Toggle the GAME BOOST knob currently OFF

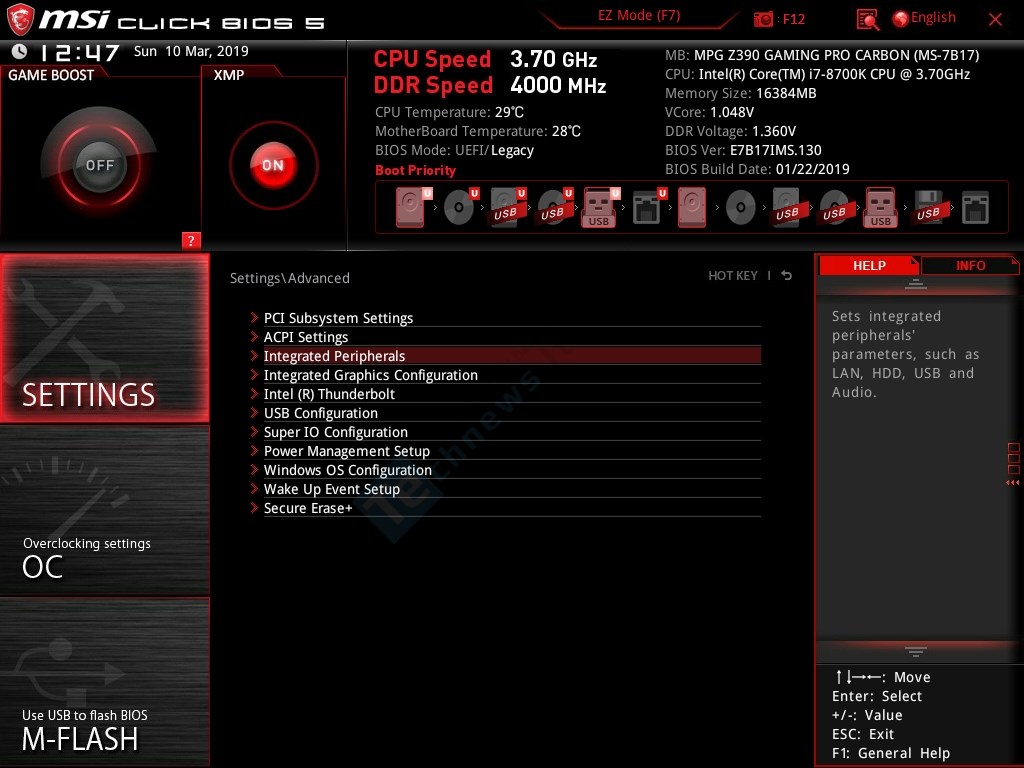pos(99,165)
